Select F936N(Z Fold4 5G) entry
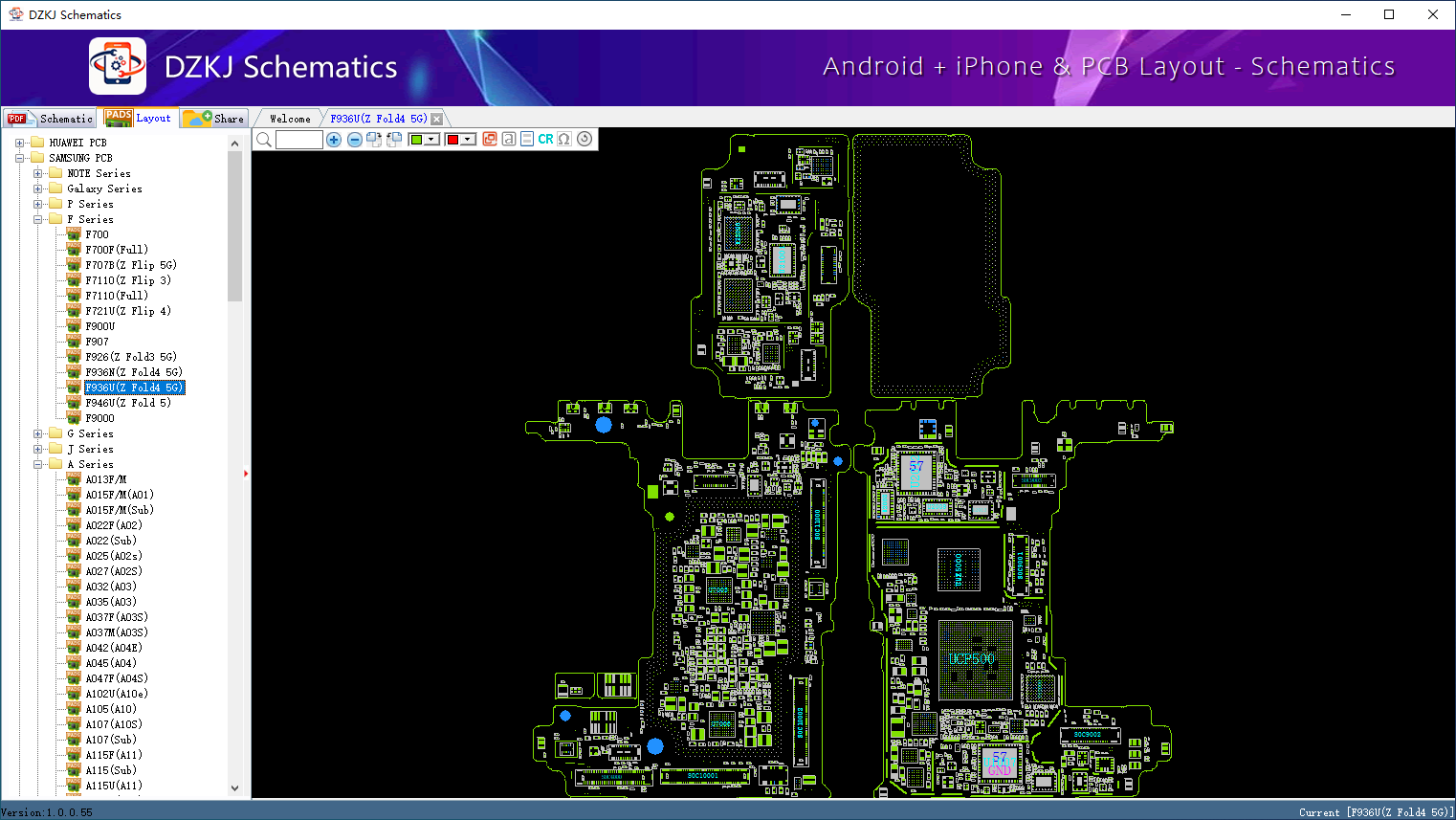The width and height of the screenshot is (1456, 820). pos(134,372)
